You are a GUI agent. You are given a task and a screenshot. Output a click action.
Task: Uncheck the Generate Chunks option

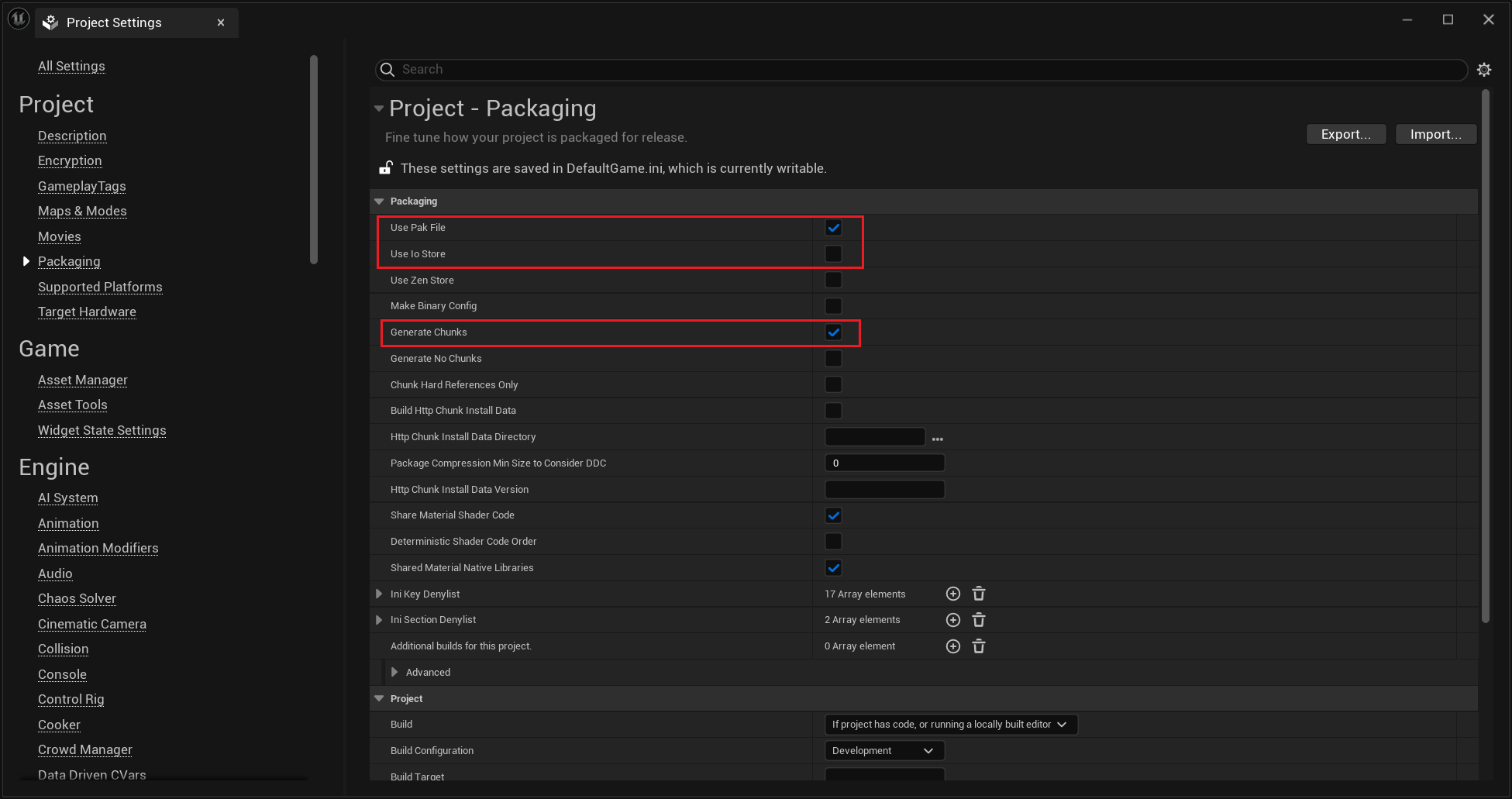click(833, 332)
